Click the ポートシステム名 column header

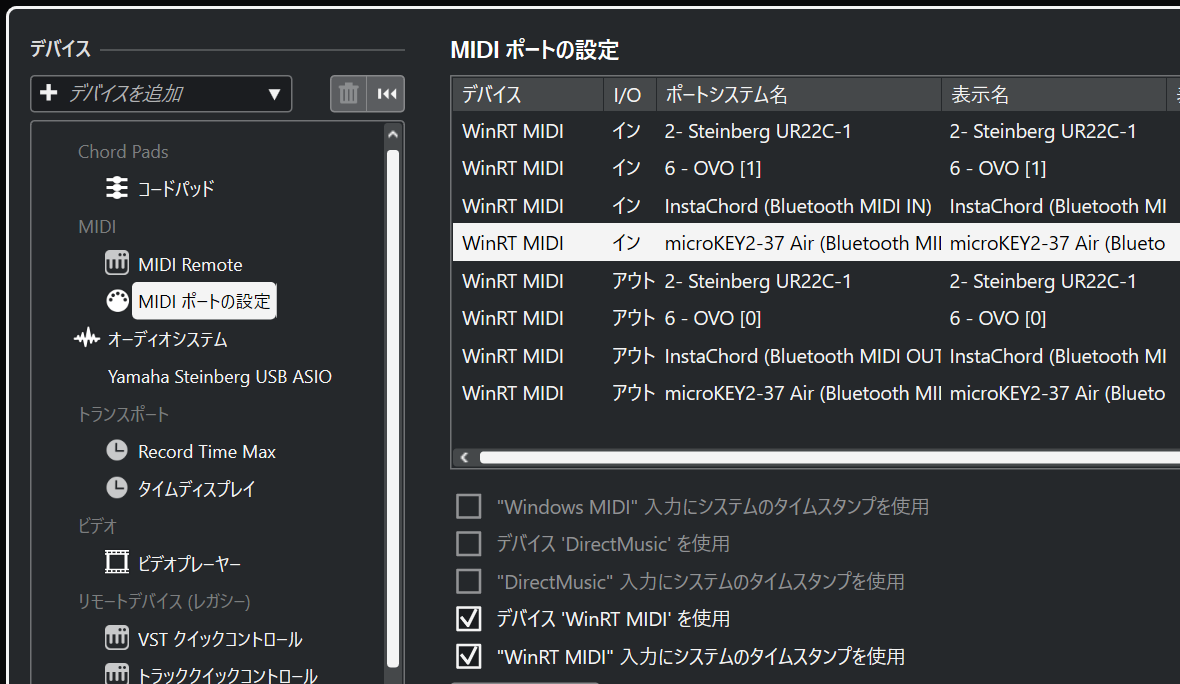coord(799,94)
